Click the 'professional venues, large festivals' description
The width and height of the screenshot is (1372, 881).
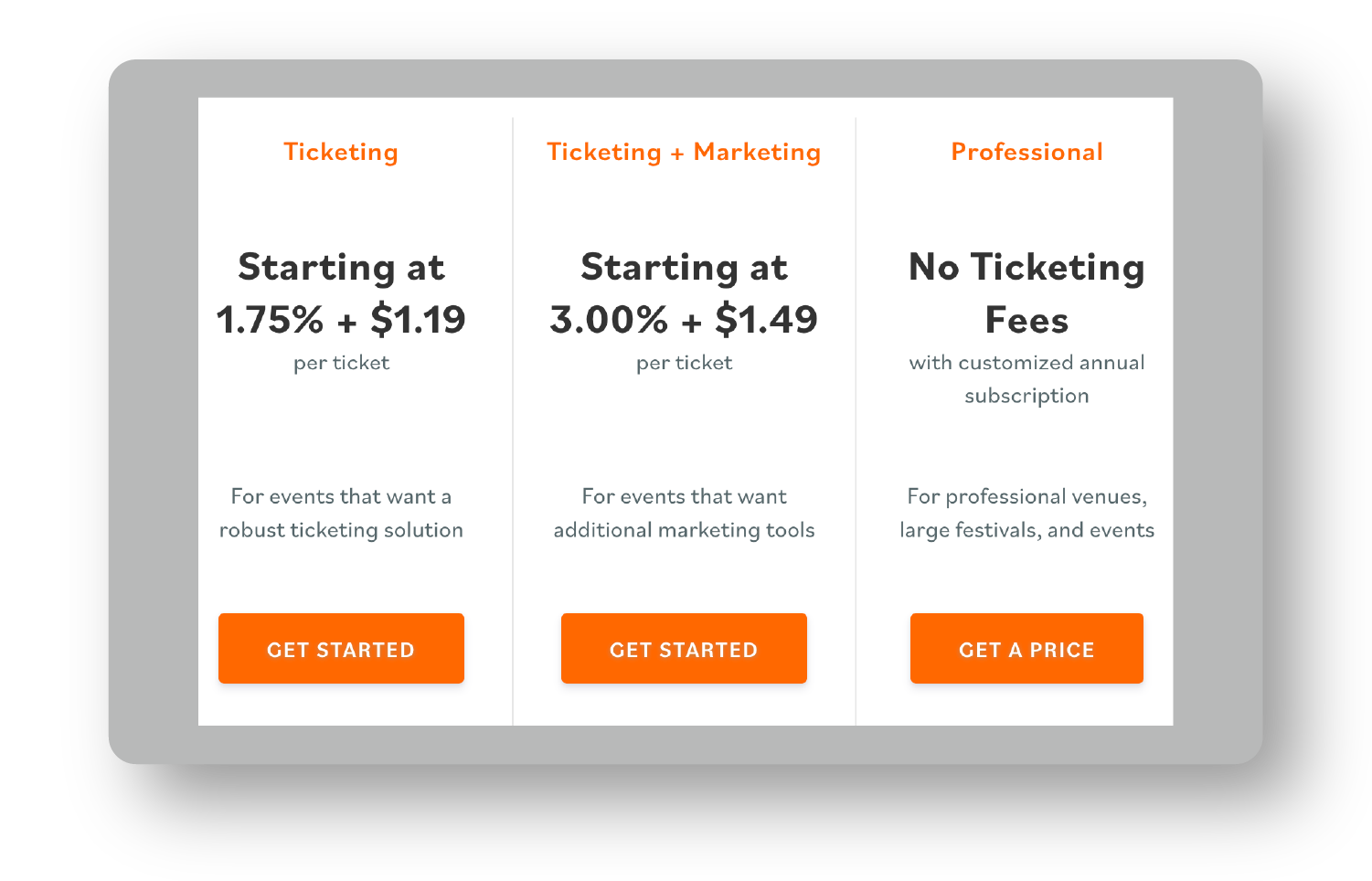point(1026,514)
